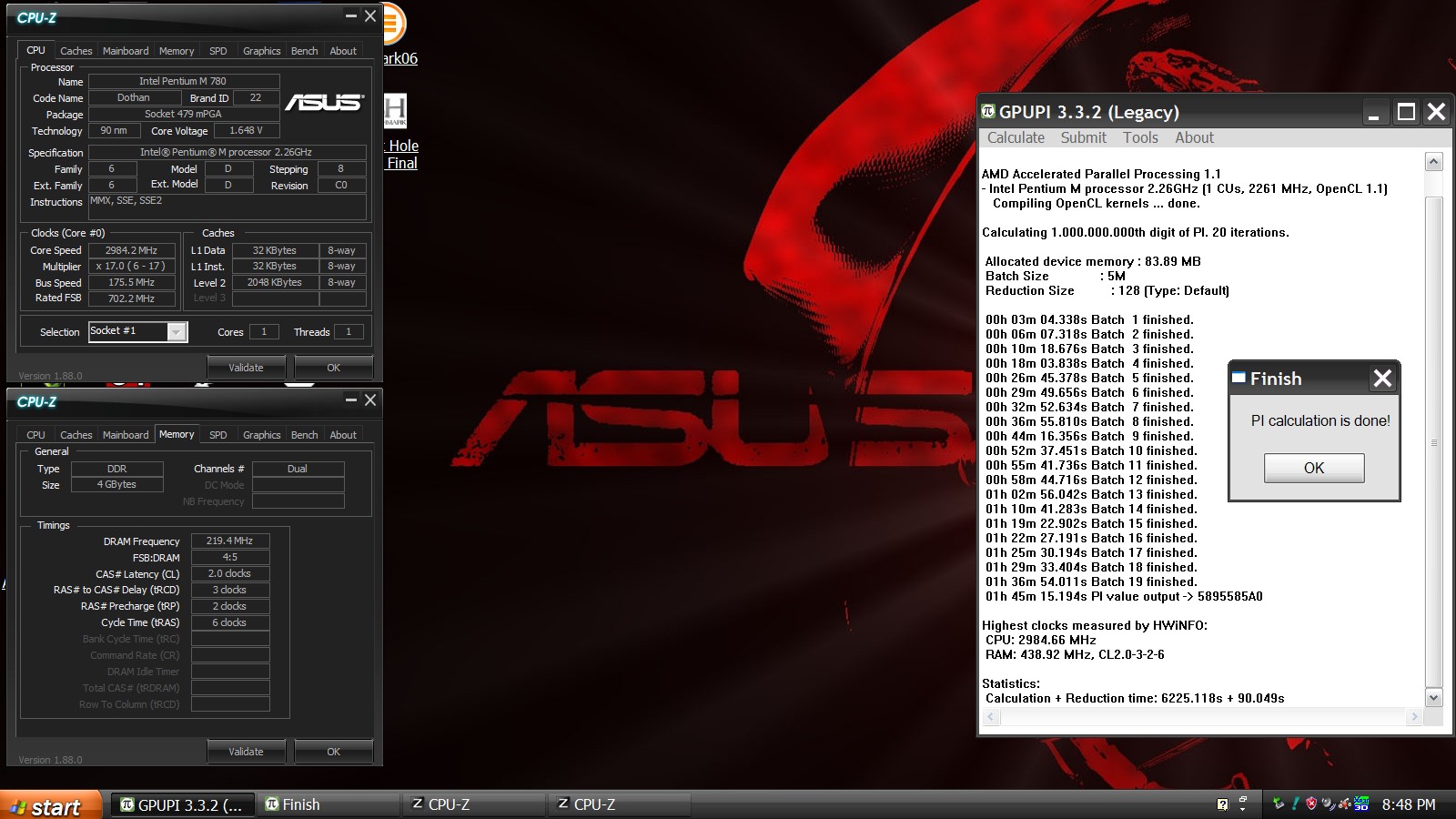This screenshot has width=1456, height=819.
Task: Minimize the GPUPI 3.3.2 window
Action: click(1374, 112)
